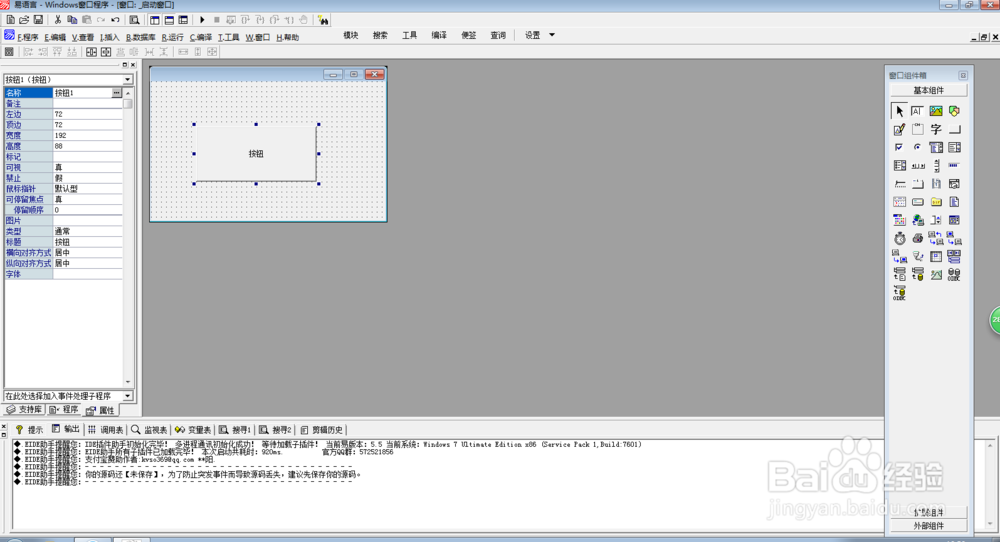
Task: Select the radio button component icon
Action: (x=917, y=147)
